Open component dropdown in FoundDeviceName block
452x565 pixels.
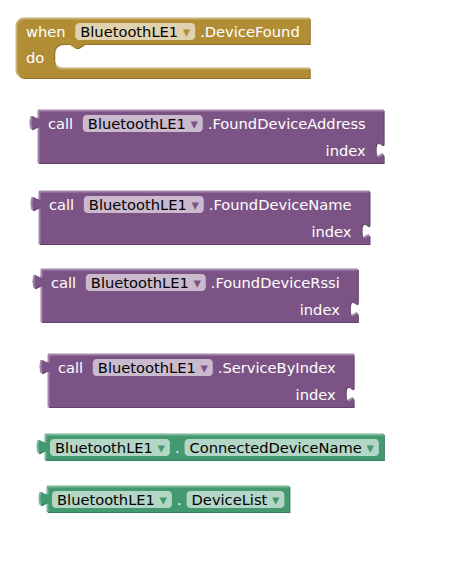[x=143, y=205]
